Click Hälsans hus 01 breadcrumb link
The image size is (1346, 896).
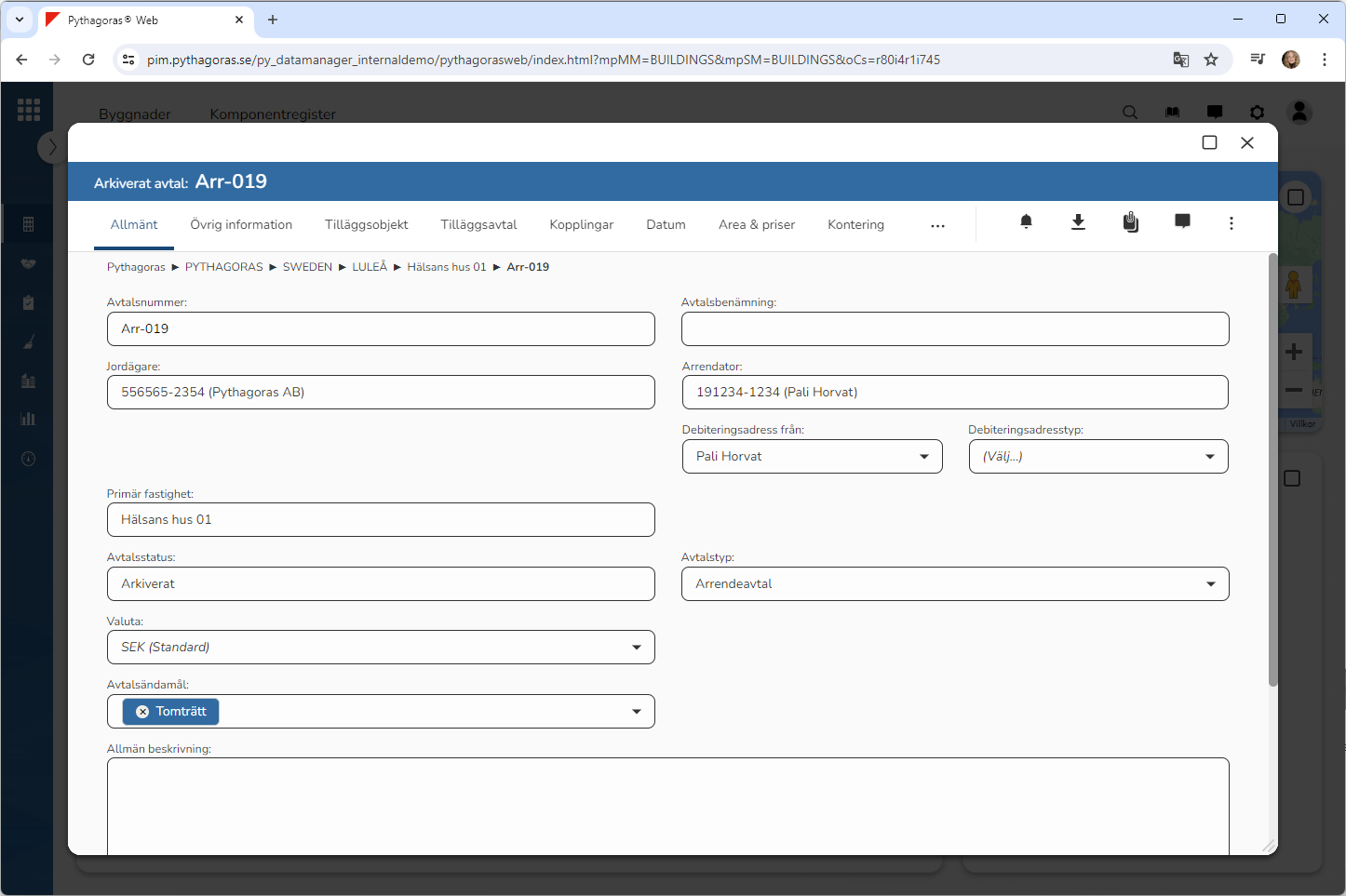click(x=446, y=267)
